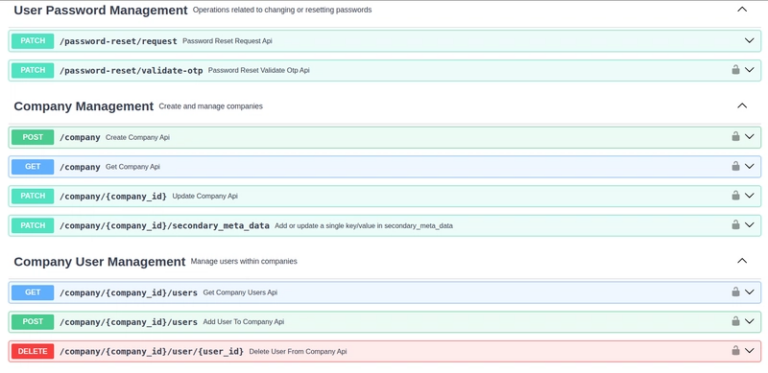768x373 pixels.
Task: Click lock icon on DELETE user endpoint
Action: (x=735, y=350)
